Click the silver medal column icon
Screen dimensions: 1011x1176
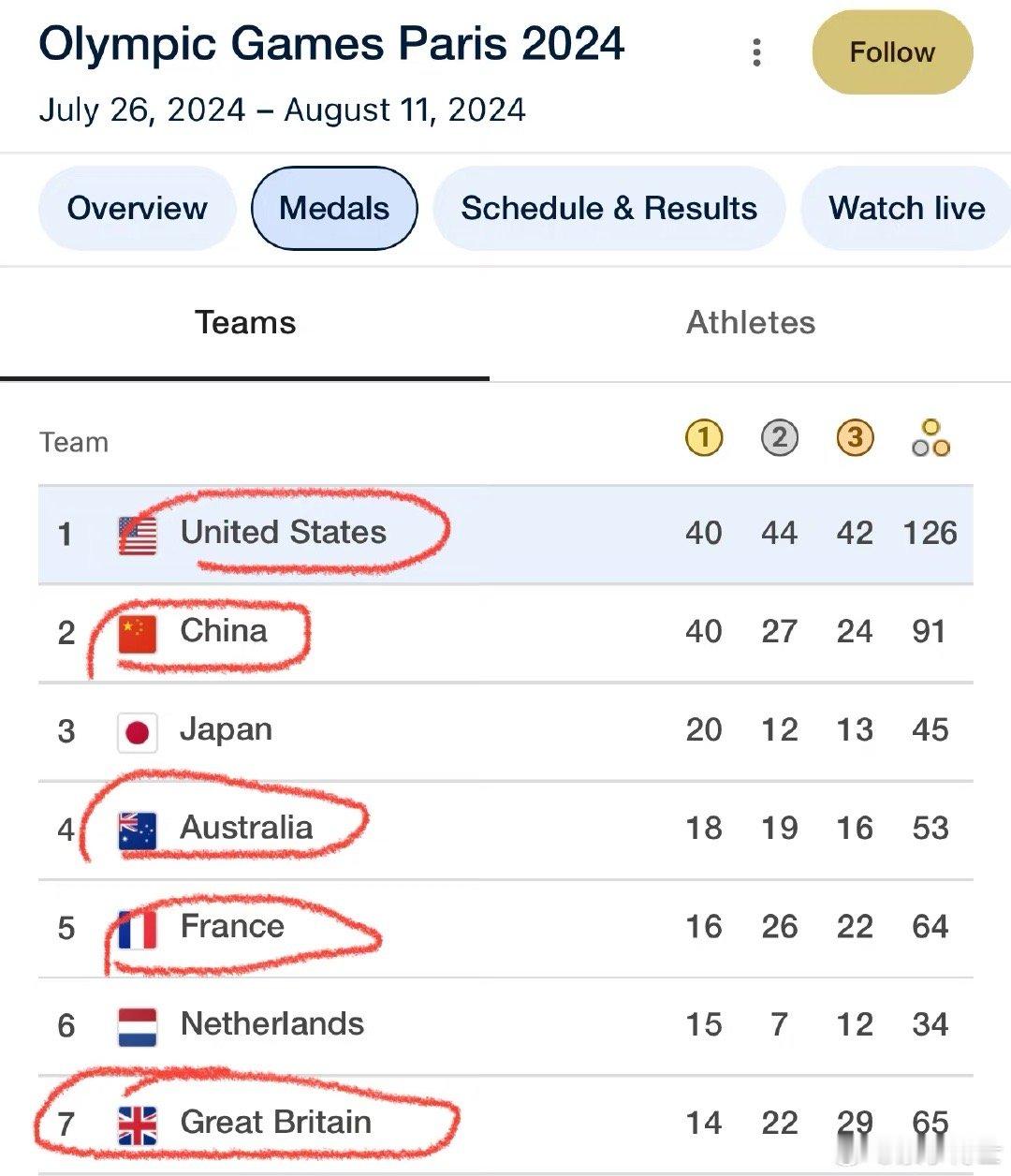click(780, 438)
